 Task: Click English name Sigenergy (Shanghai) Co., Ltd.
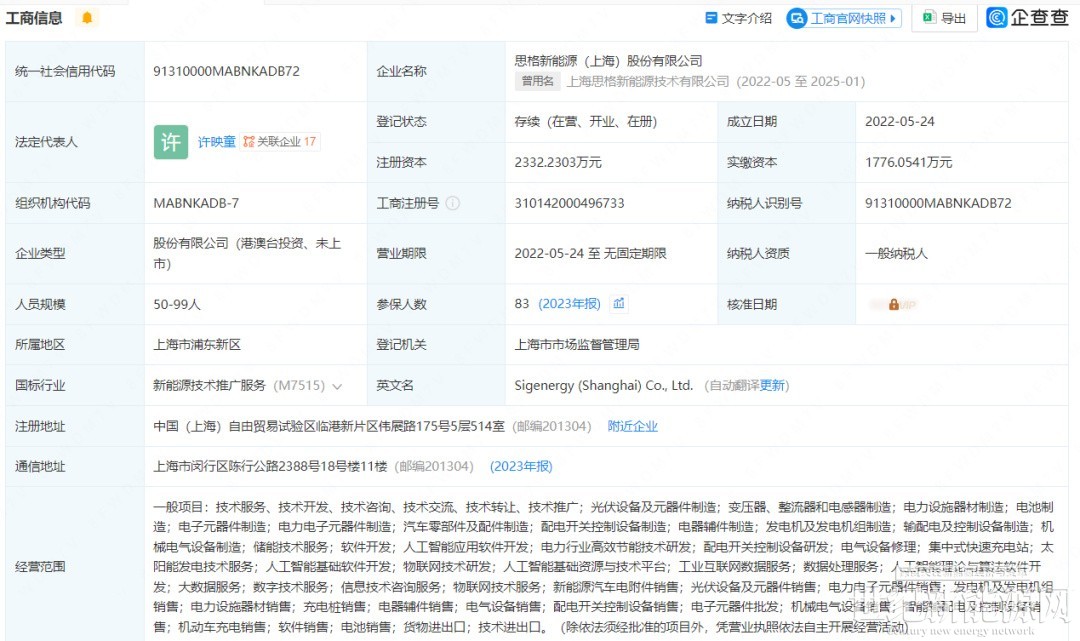point(603,386)
